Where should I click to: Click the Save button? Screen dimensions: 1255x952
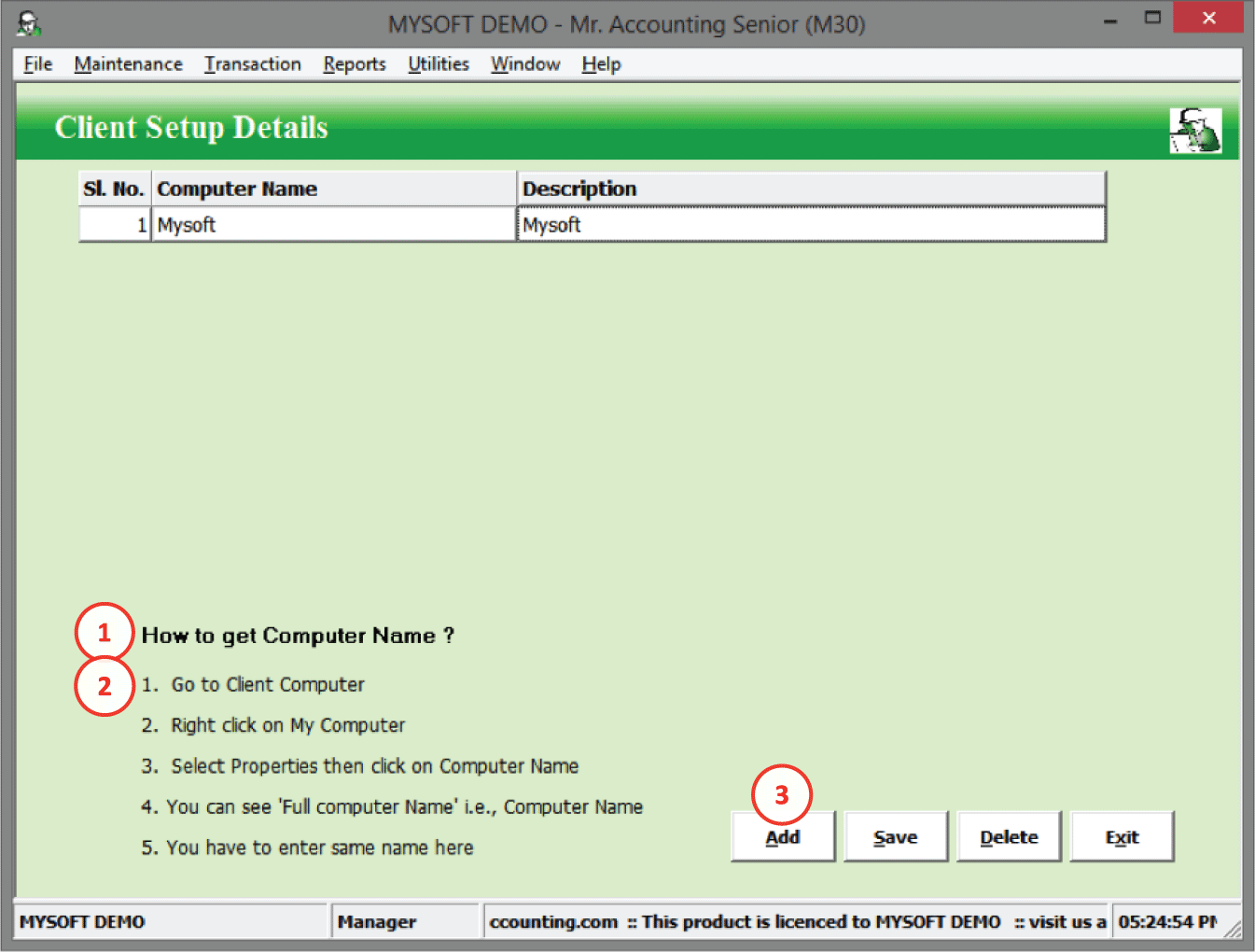pos(896,837)
